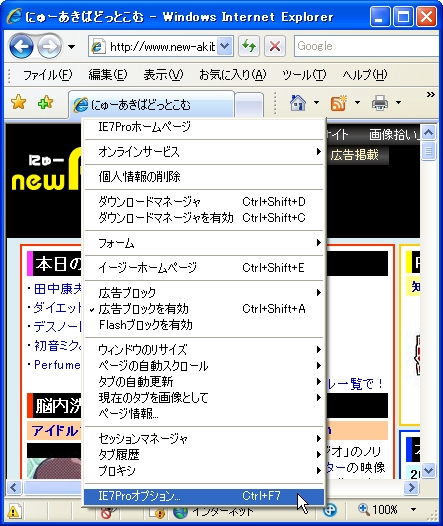The height and width of the screenshot is (526, 443).
Task: Expand the フォーム submenu
Action: click(x=204, y=243)
